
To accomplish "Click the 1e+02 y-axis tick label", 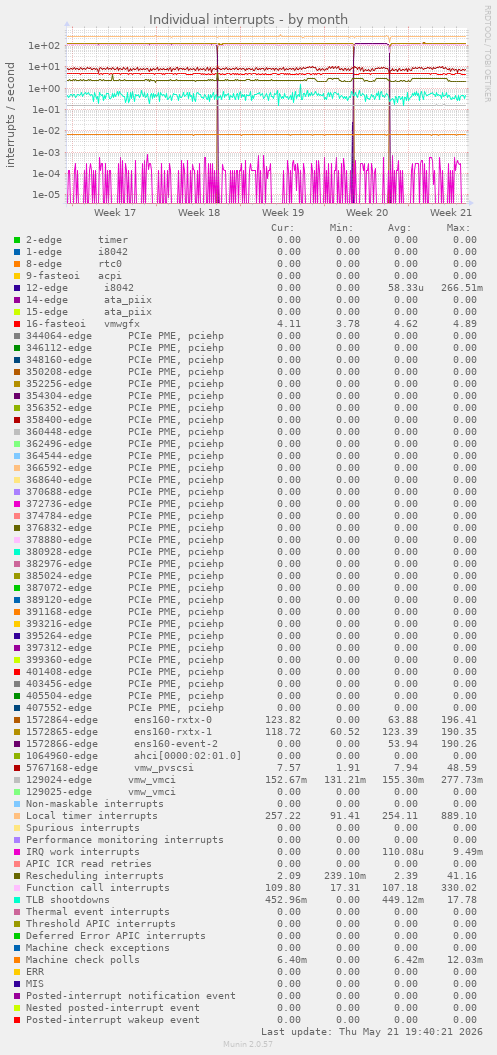I will click(x=45, y=46).
